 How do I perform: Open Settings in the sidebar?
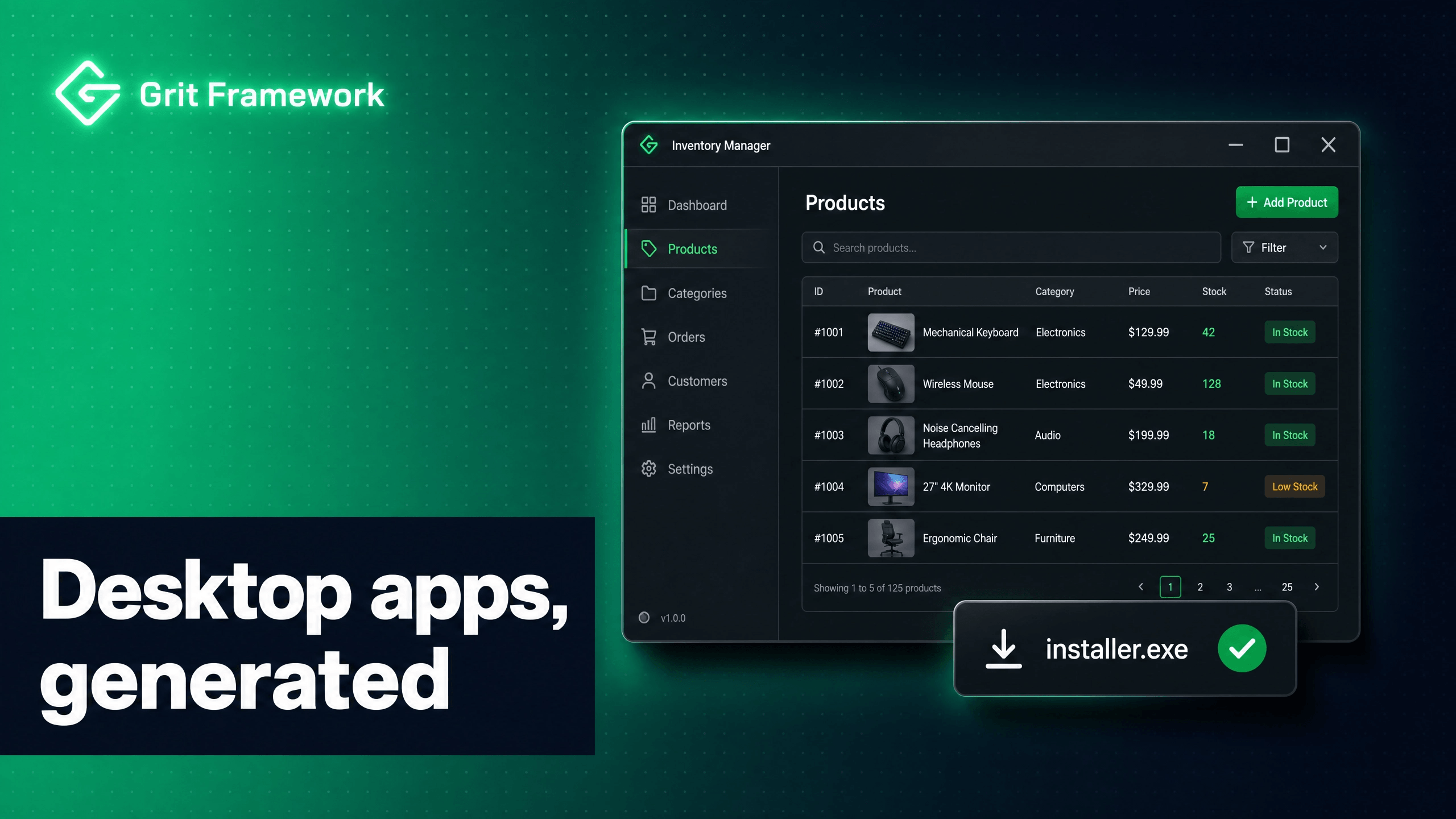[x=701, y=469]
